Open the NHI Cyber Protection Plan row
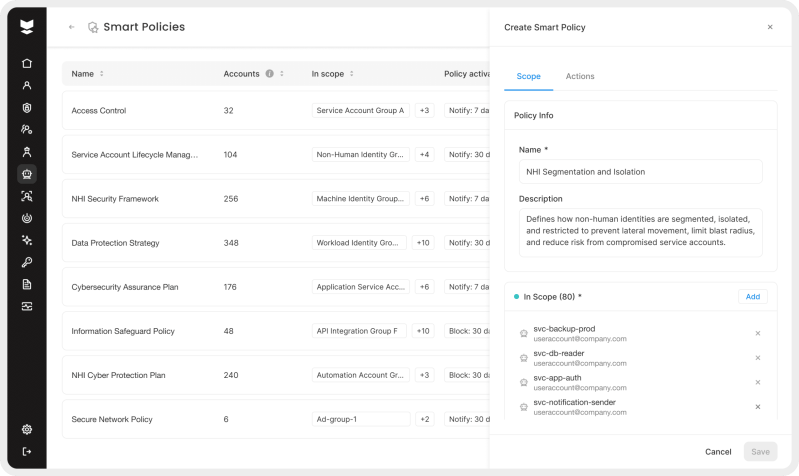Viewport: 799px width, 476px height. pos(276,375)
